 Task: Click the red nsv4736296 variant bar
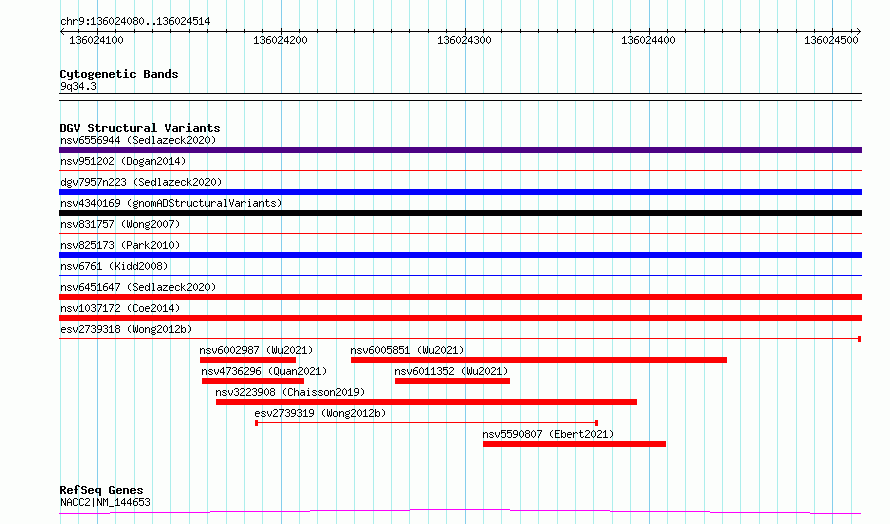253,381
